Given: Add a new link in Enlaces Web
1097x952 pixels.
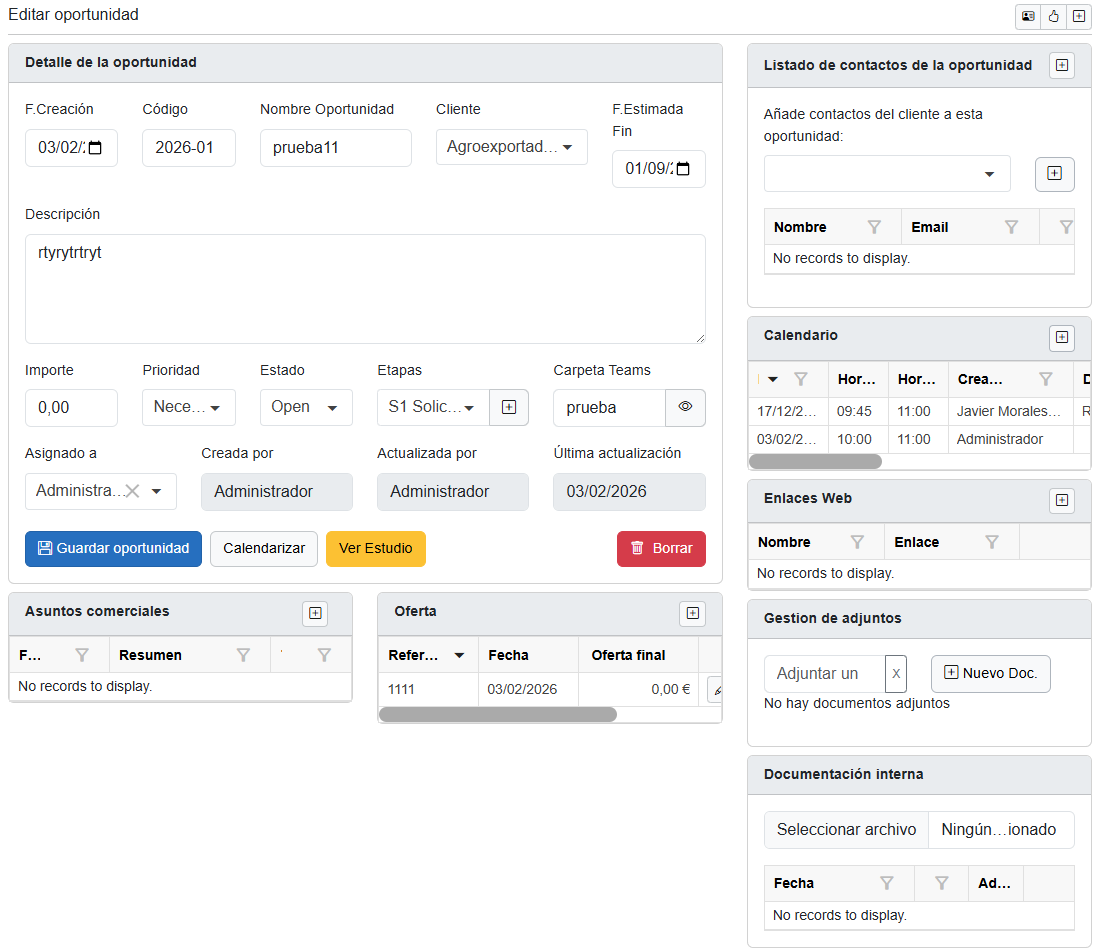Looking at the screenshot, I should (x=1062, y=500).
